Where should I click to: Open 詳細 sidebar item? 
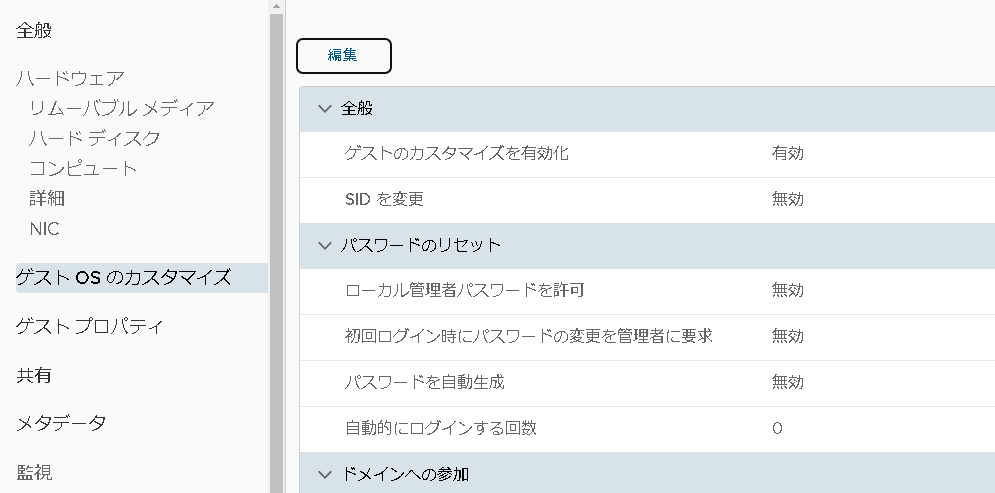[47, 198]
